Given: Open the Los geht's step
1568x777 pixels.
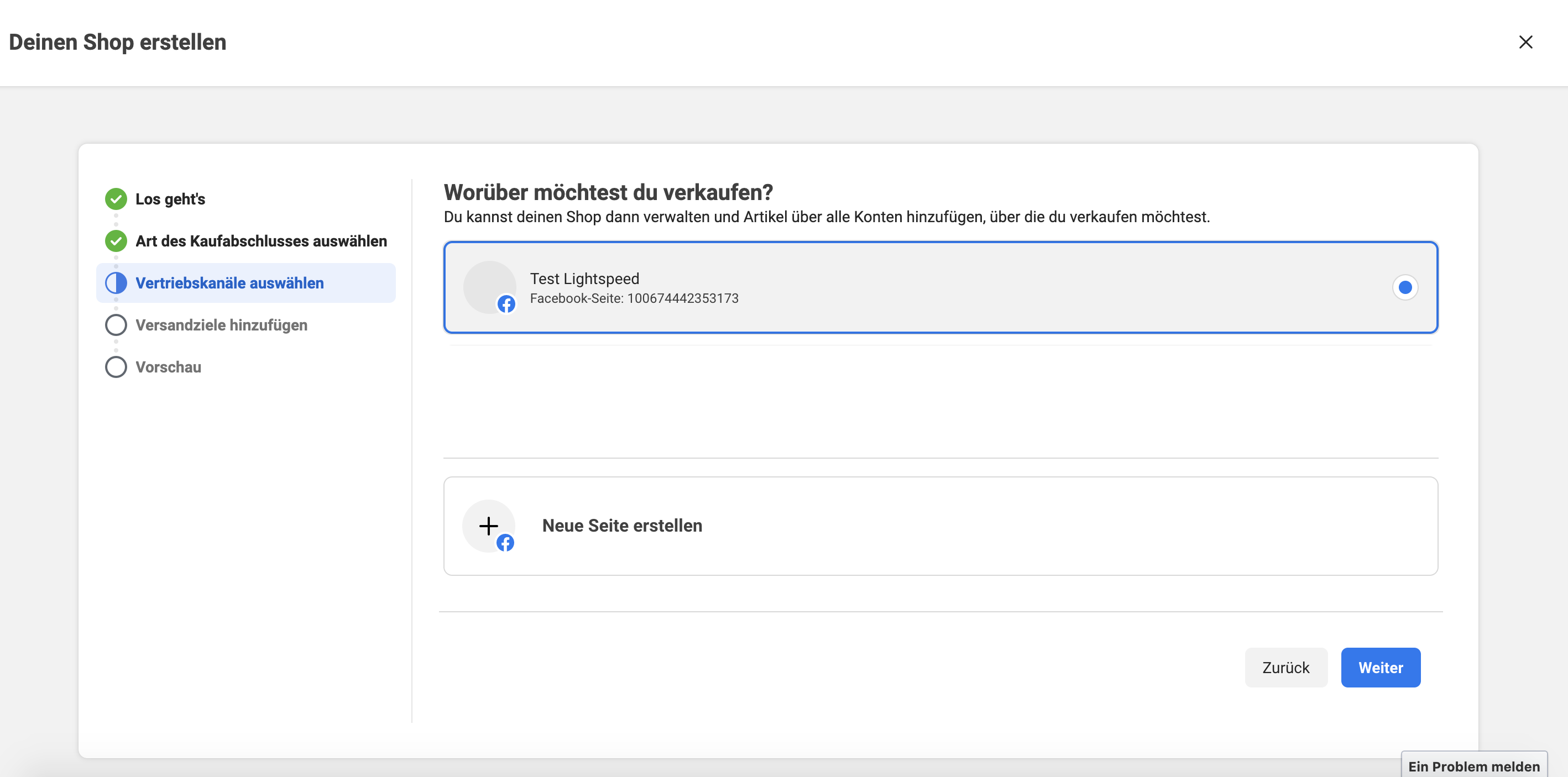Looking at the screenshot, I should (170, 199).
